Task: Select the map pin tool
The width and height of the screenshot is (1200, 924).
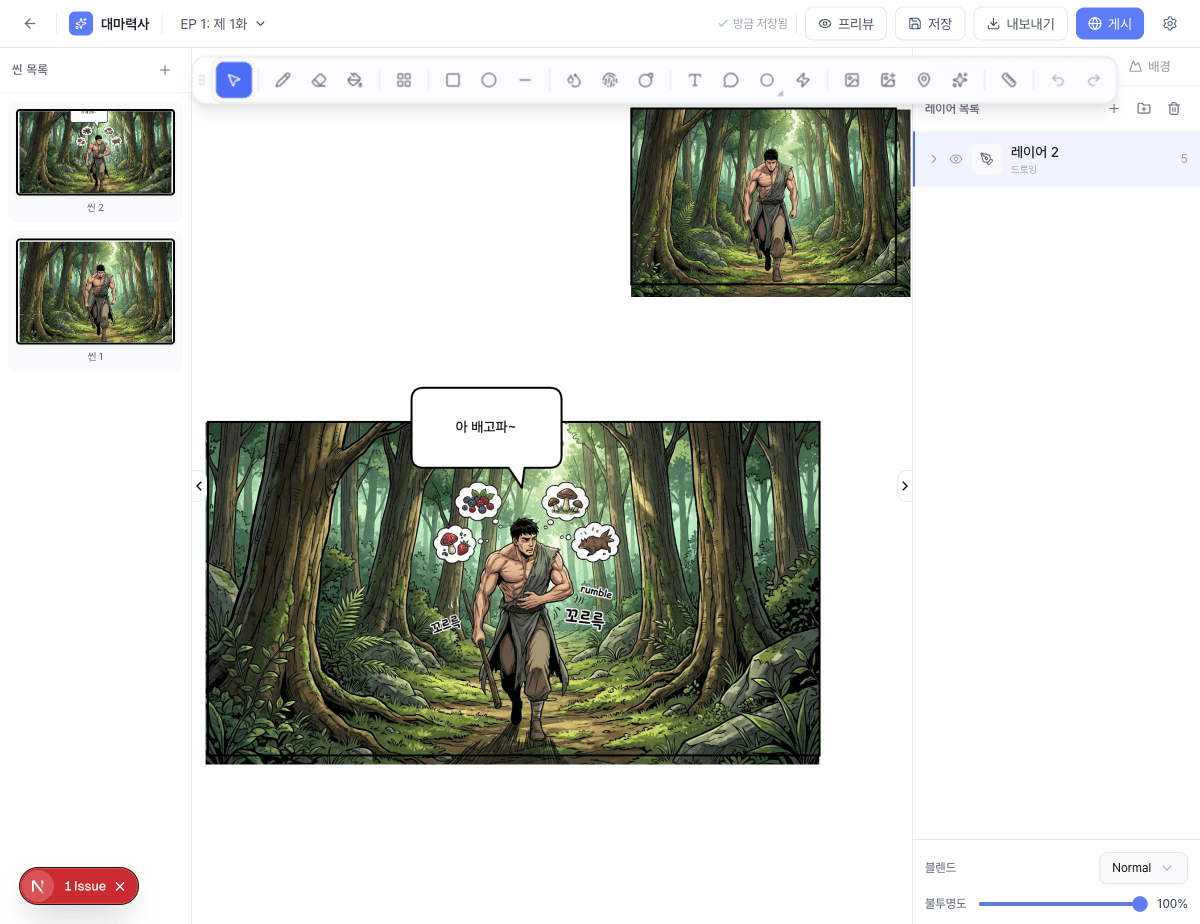Action: tap(924, 80)
